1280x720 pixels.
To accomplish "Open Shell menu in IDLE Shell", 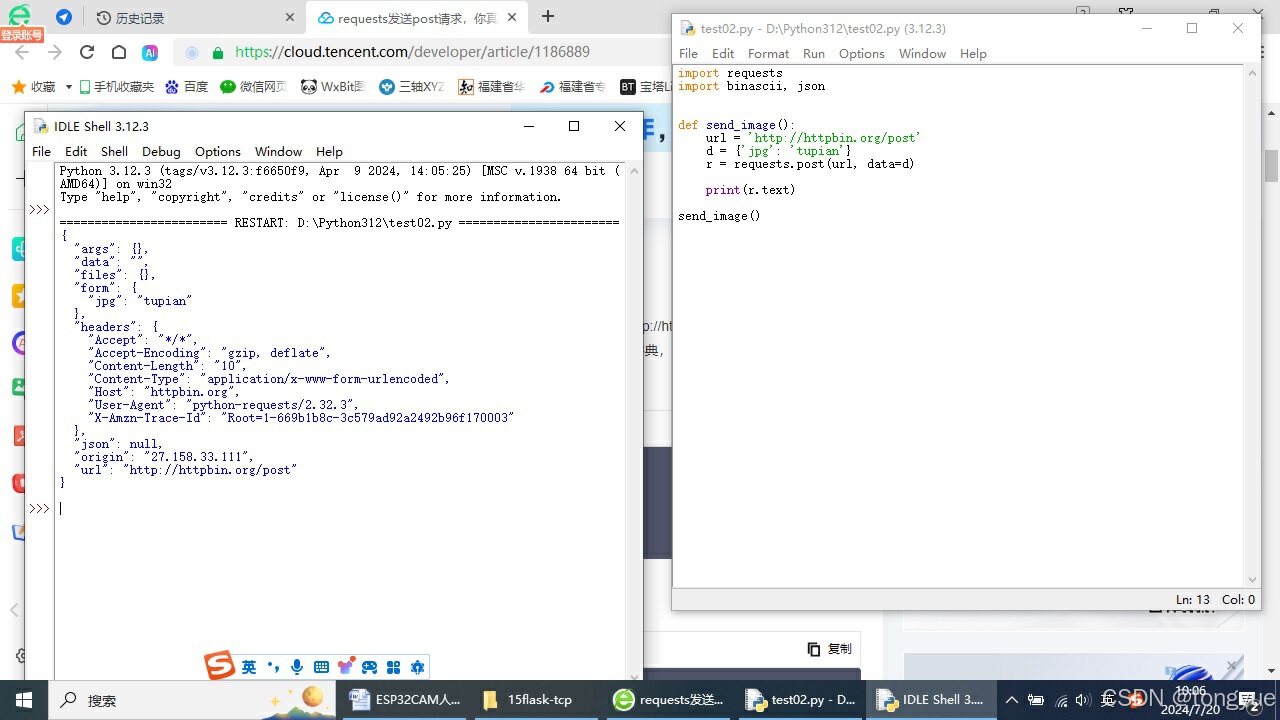I will point(114,151).
